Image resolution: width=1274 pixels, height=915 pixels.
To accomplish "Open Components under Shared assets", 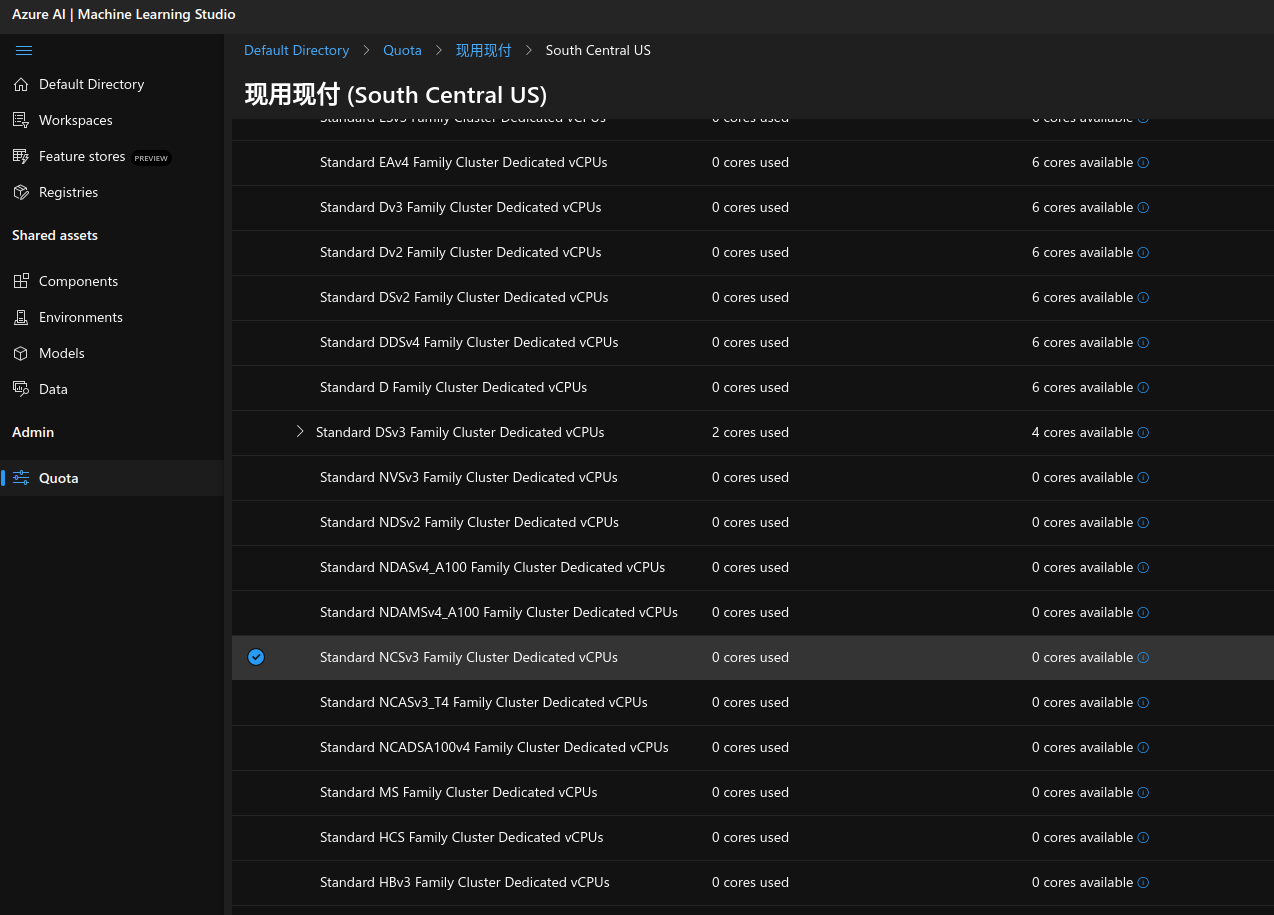I will [x=112, y=281].
